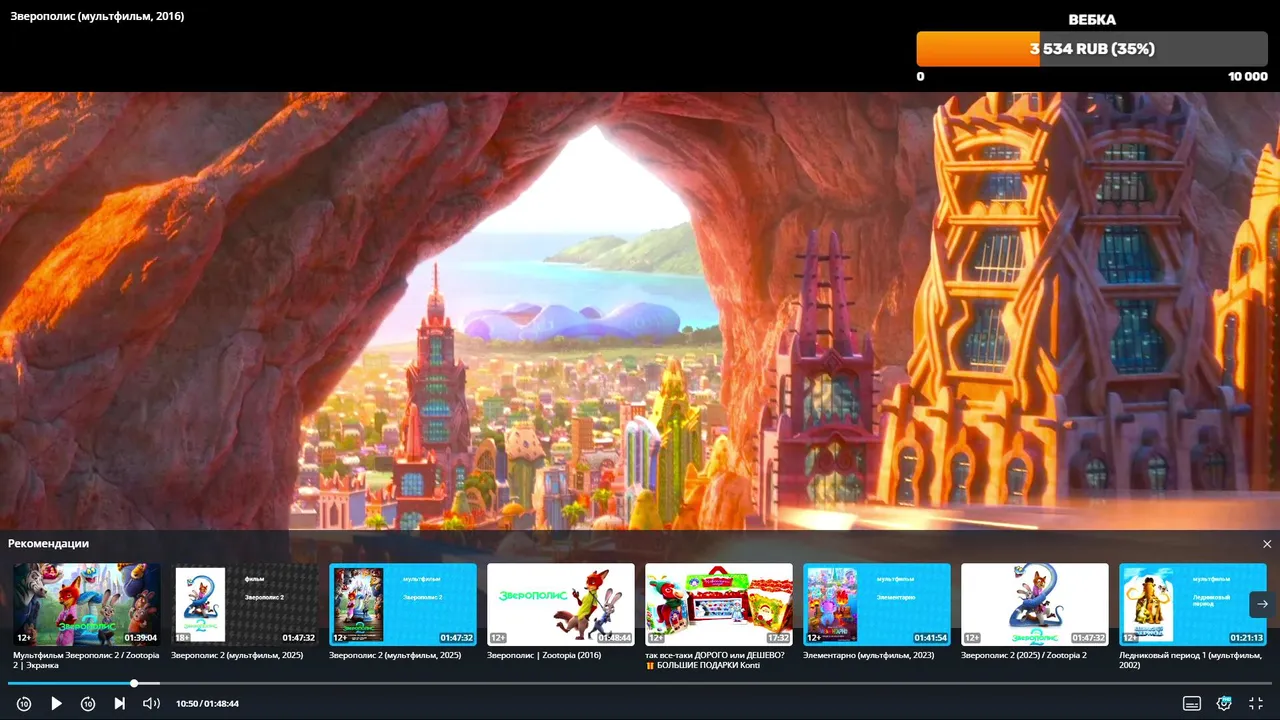This screenshot has width=1280, height=720.
Task: Mute the player volume
Action: coord(151,704)
